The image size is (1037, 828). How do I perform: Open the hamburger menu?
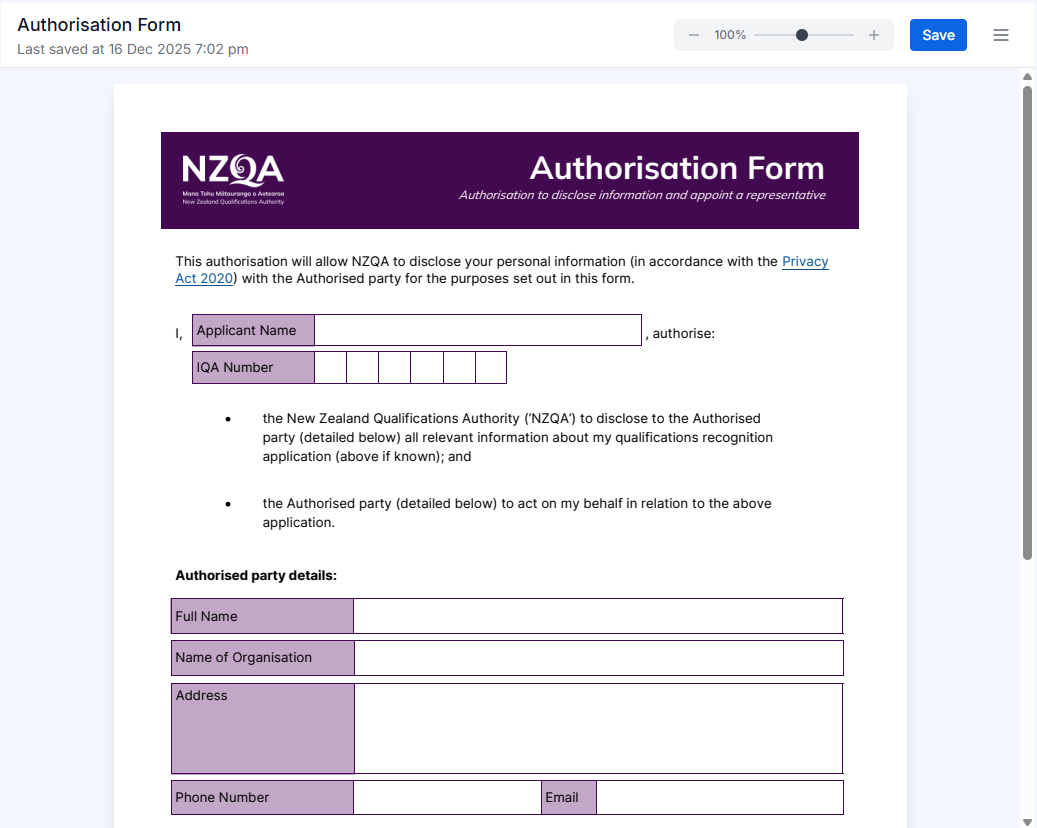[1001, 34]
